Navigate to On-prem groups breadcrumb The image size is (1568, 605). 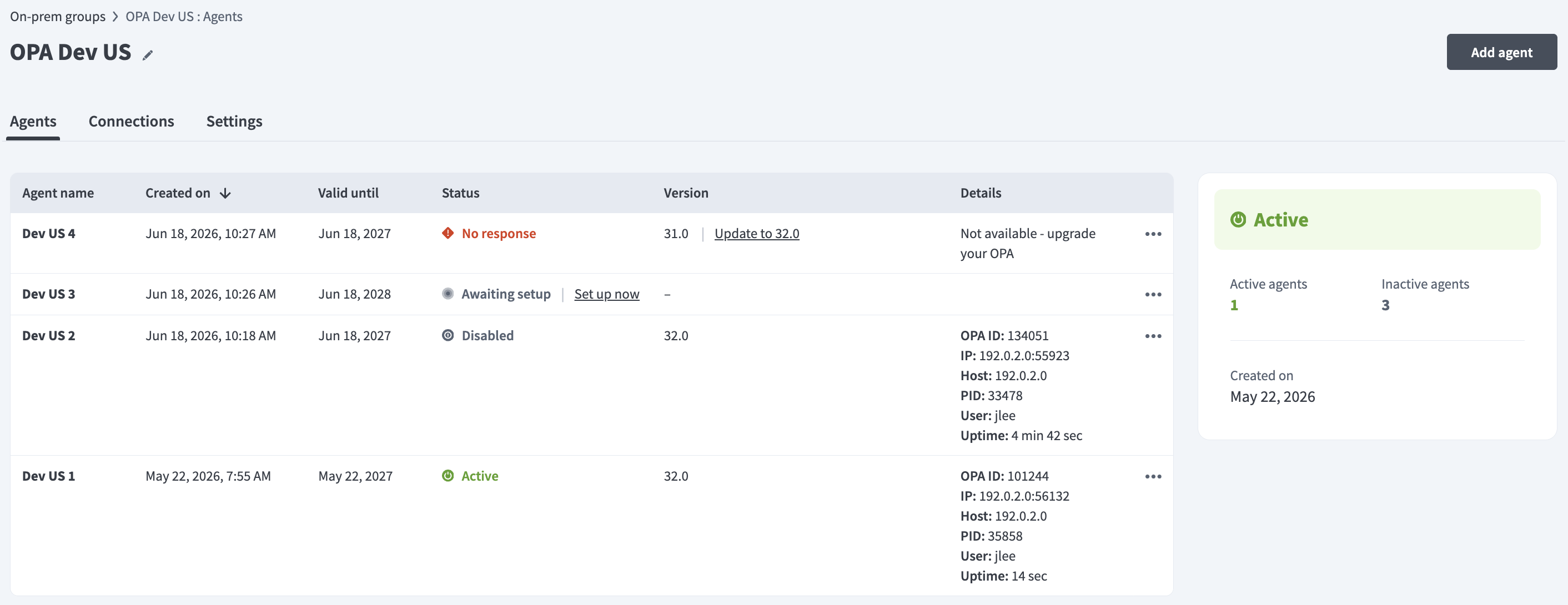point(58,17)
